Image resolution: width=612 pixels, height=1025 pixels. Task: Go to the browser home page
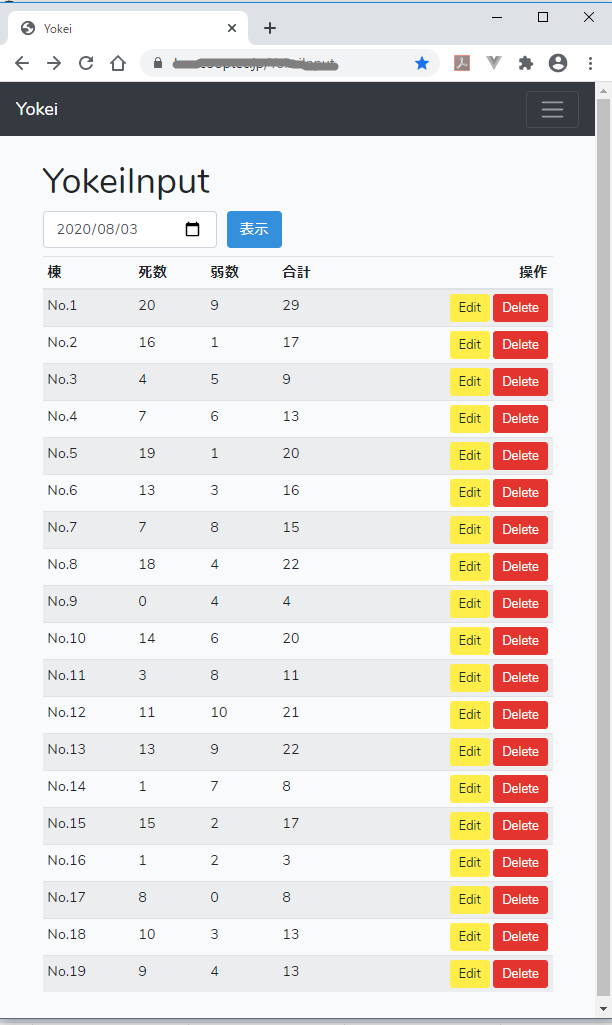coord(118,63)
